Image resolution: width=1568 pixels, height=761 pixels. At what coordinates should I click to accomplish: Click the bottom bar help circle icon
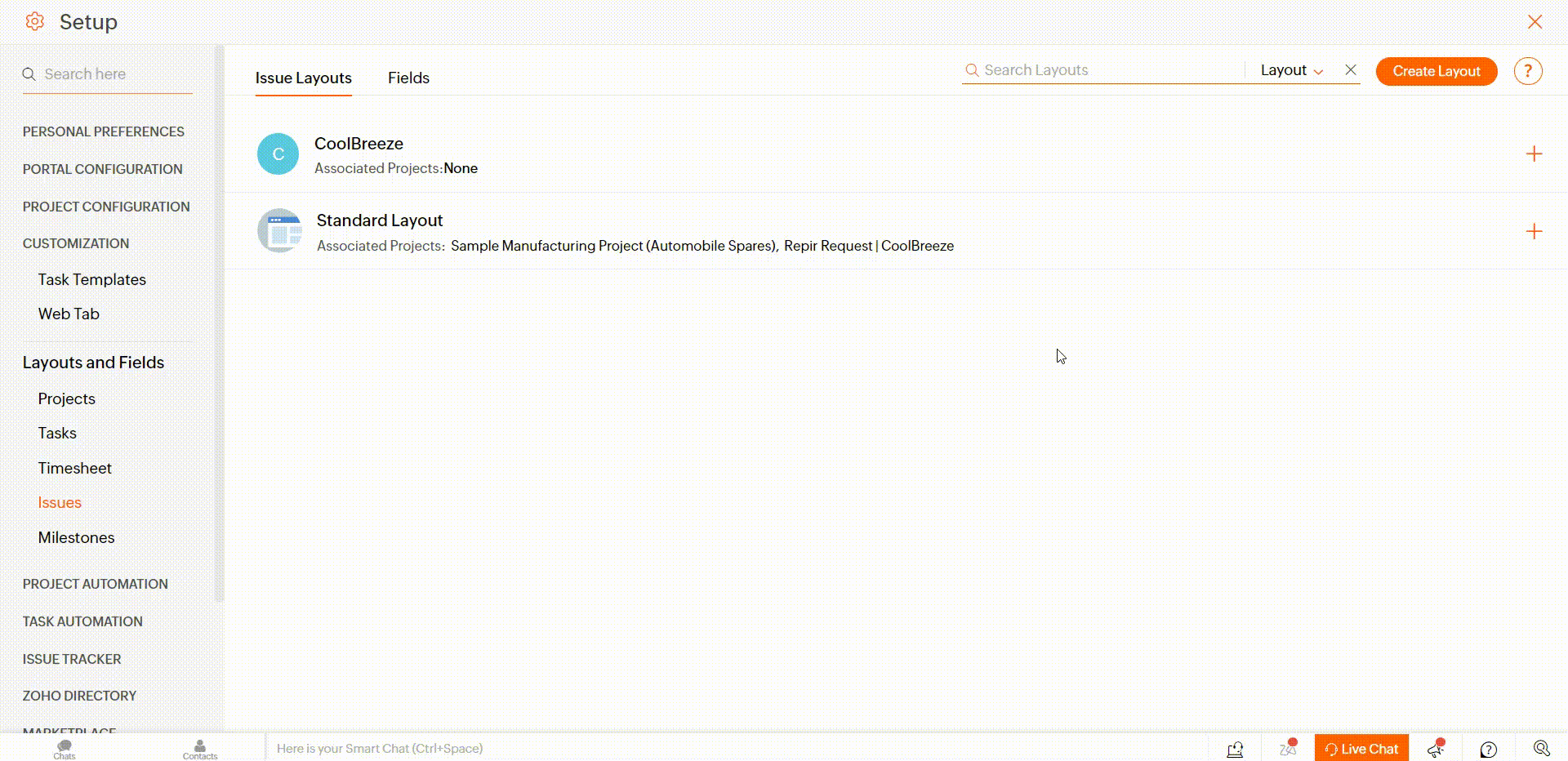click(x=1488, y=749)
